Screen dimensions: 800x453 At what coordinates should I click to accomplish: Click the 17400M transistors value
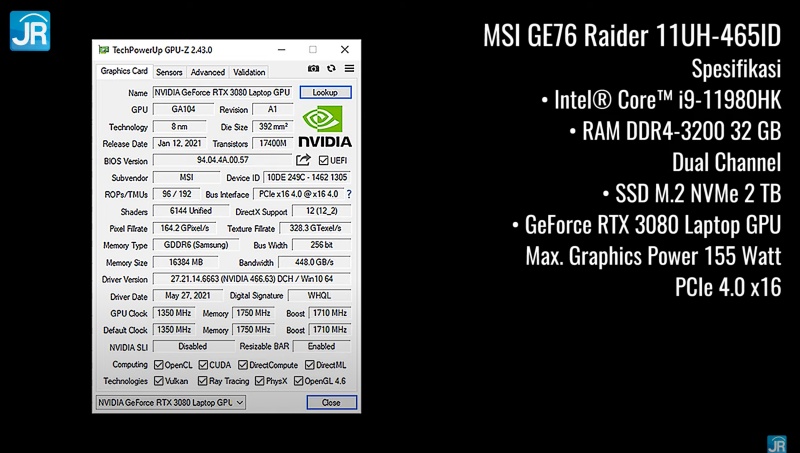click(x=273, y=143)
